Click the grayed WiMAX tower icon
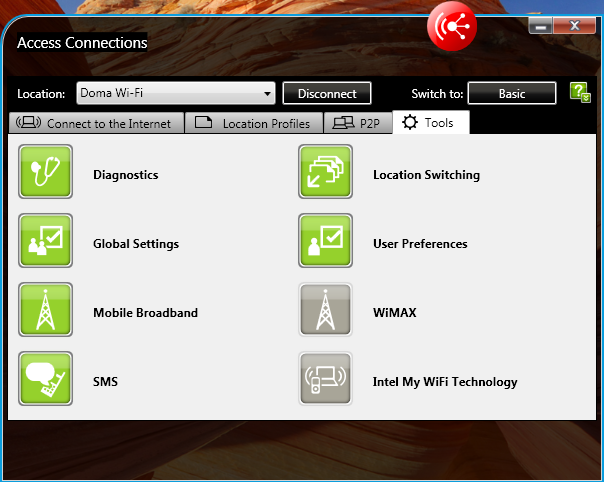The height and width of the screenshot is (482, 604). (x=326, y=310)
